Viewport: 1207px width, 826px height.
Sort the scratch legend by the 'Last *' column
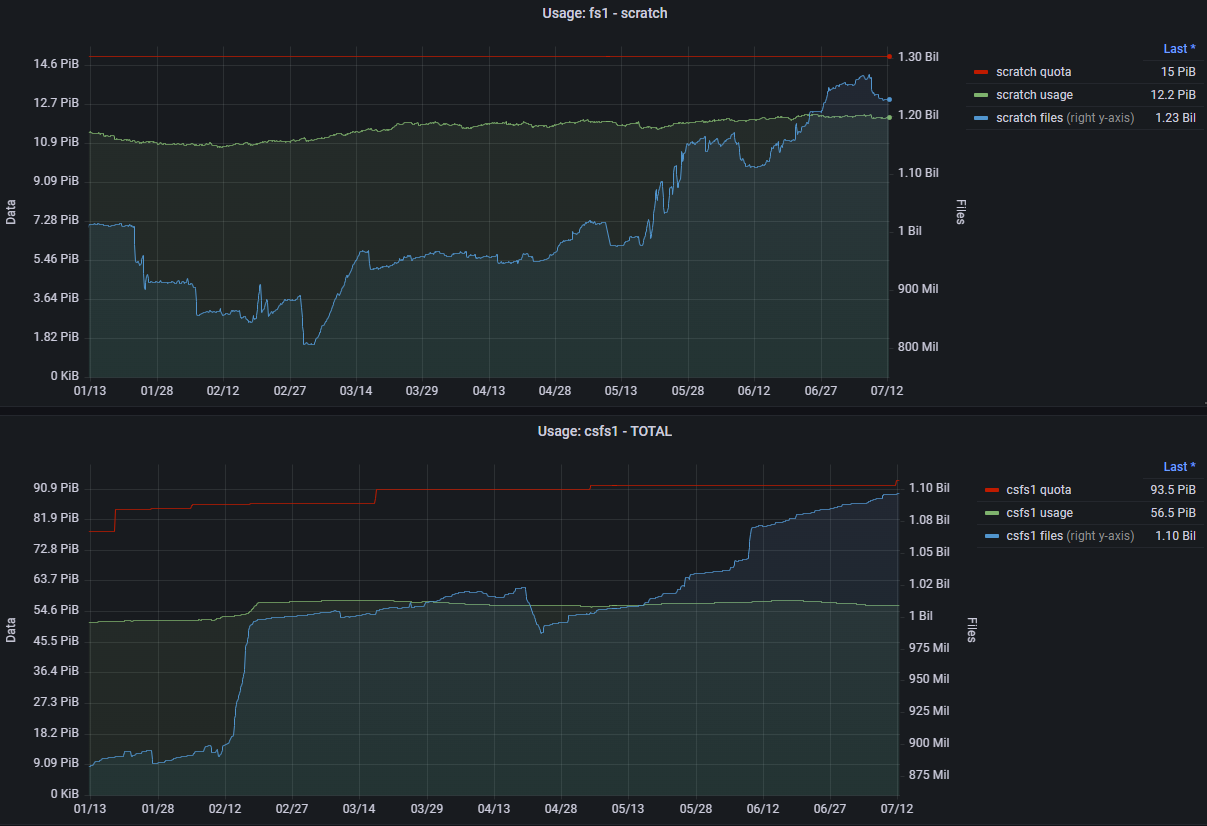pyautogui.click(x=1179, y=48)
